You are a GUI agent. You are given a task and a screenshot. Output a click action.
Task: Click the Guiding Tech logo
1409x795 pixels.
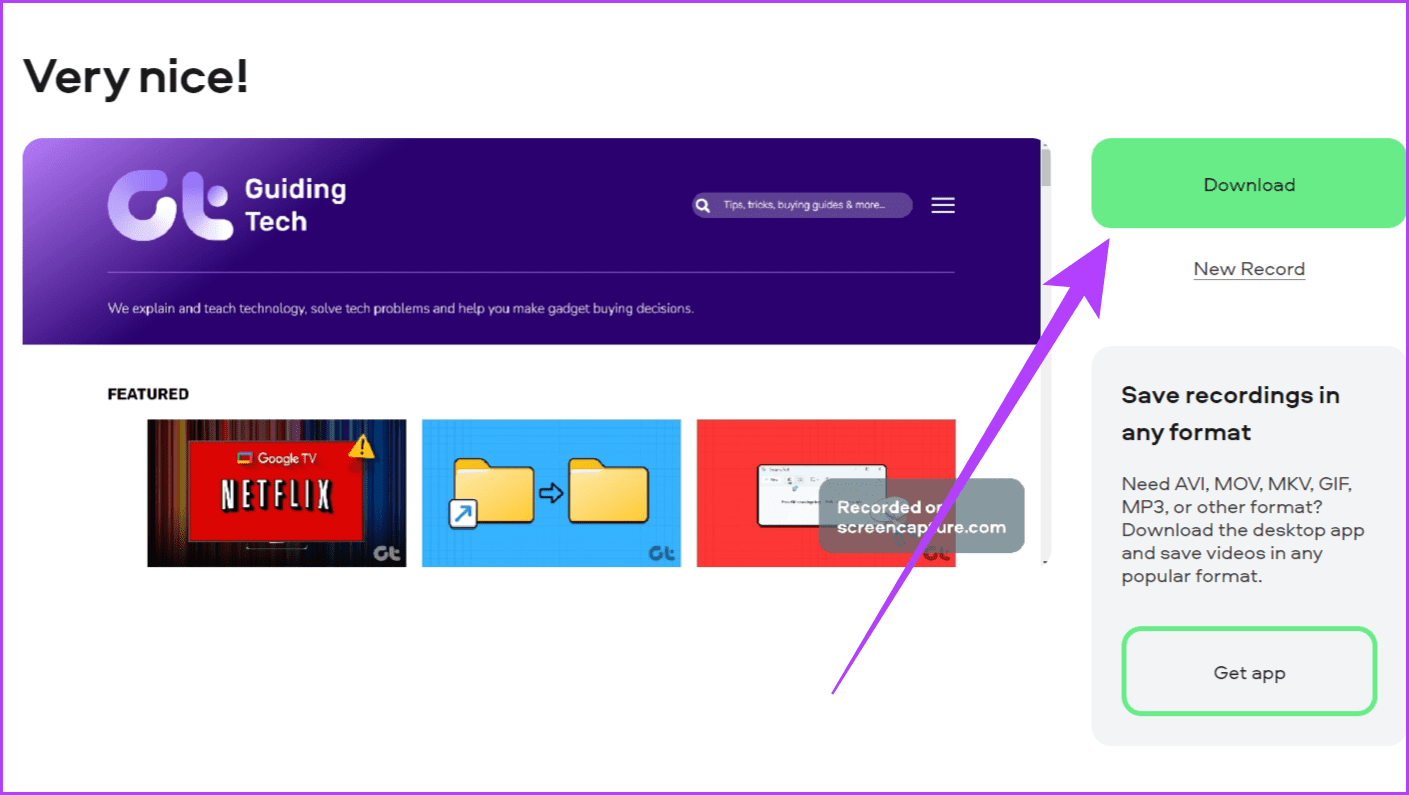point(165,205)
